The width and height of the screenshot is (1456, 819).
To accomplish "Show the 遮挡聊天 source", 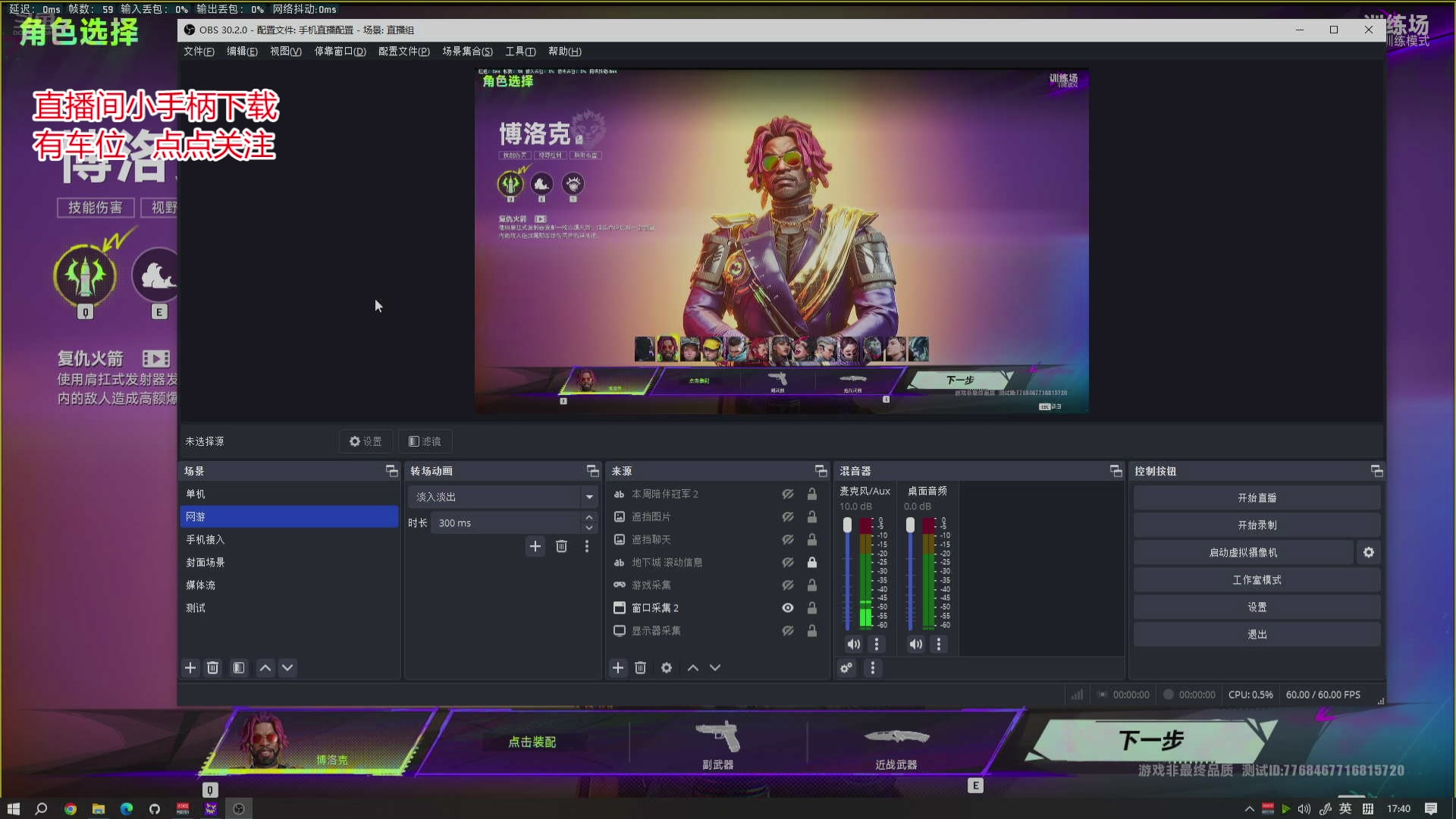I will coord(789,540).
